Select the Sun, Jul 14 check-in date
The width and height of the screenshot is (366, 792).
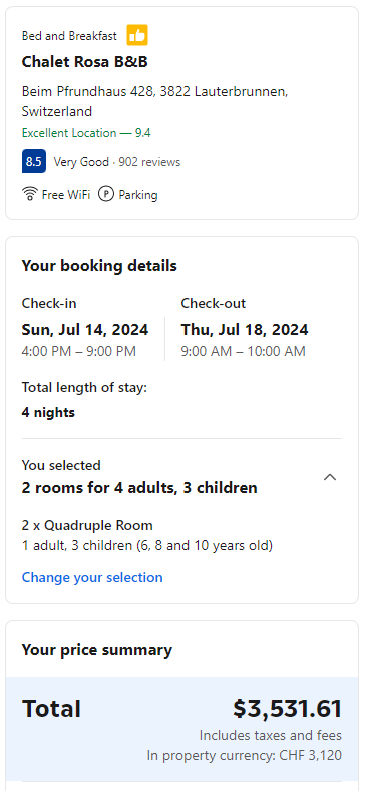(x=85, y=330)
